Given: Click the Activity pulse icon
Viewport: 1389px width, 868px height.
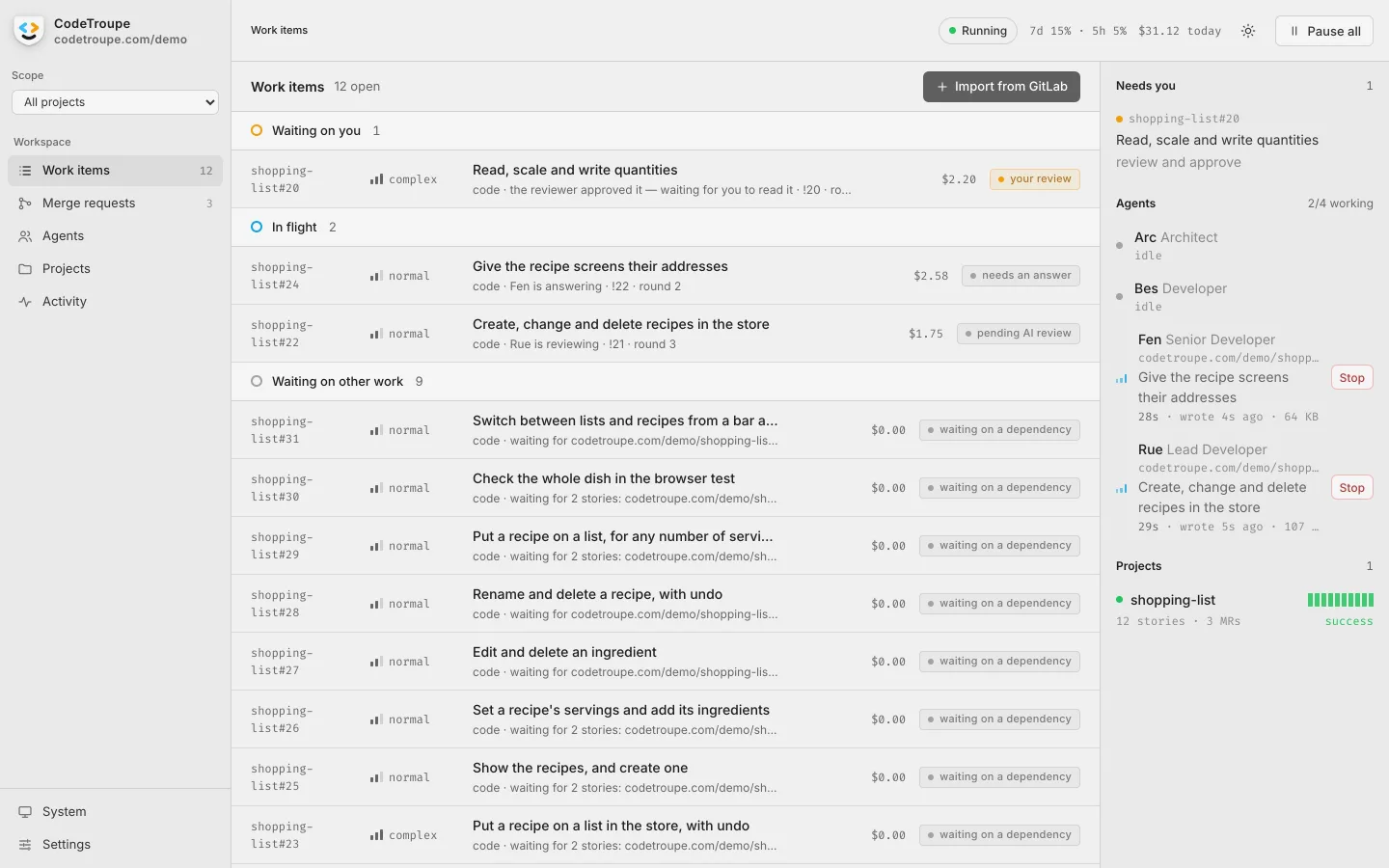Looking at the screenshot, I should point(25,302).
